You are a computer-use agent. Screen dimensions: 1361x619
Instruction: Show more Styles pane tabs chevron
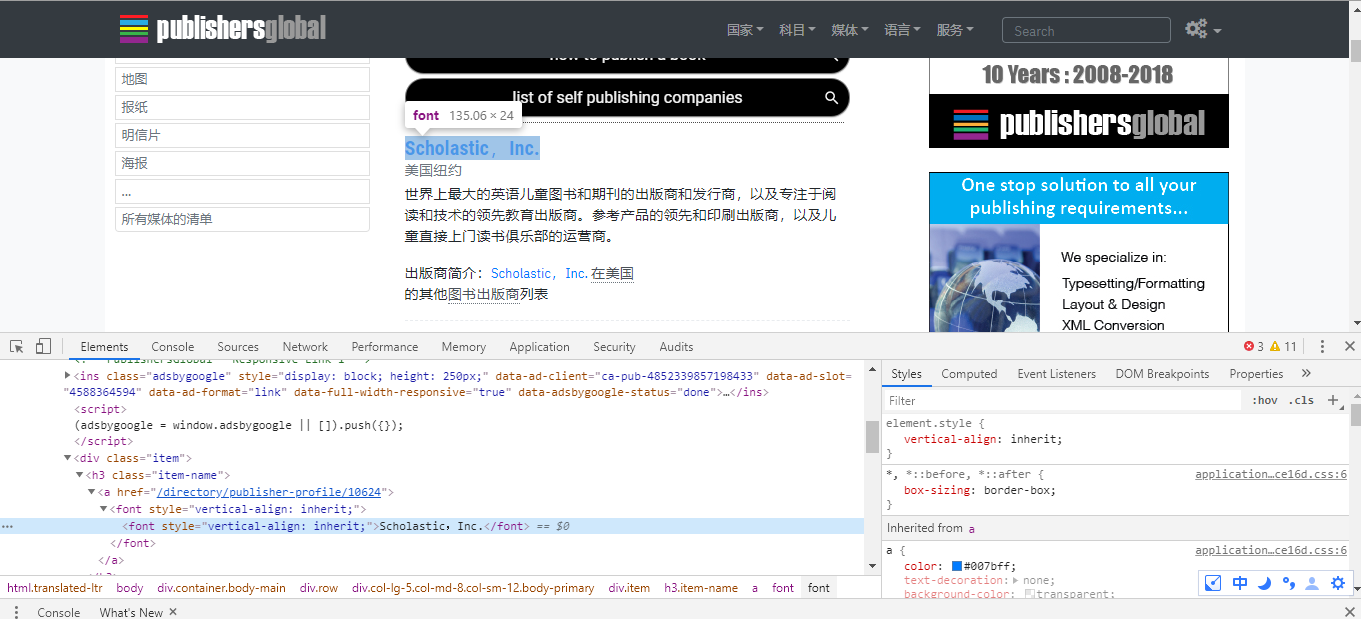tap(1306, 374)
